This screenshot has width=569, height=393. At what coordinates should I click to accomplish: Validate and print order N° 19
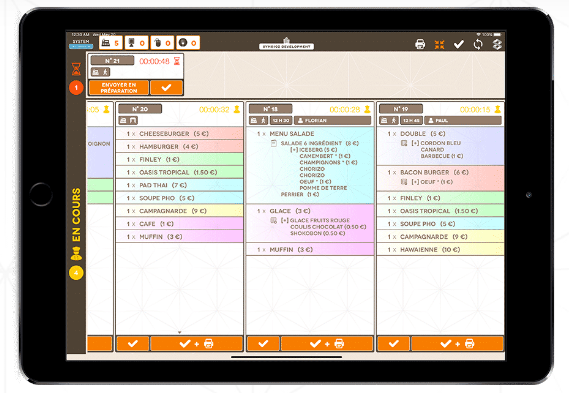point(457,343)
